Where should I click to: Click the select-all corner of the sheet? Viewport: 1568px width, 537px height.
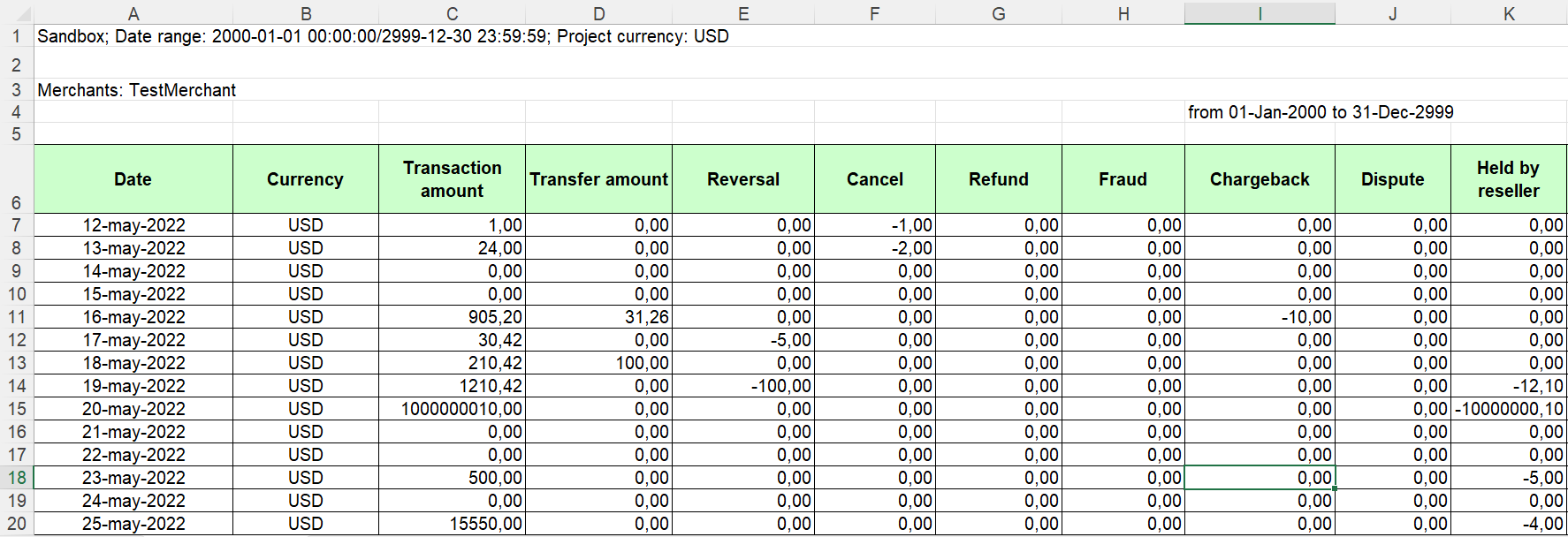pyautogui.click(x=16, y=13)
